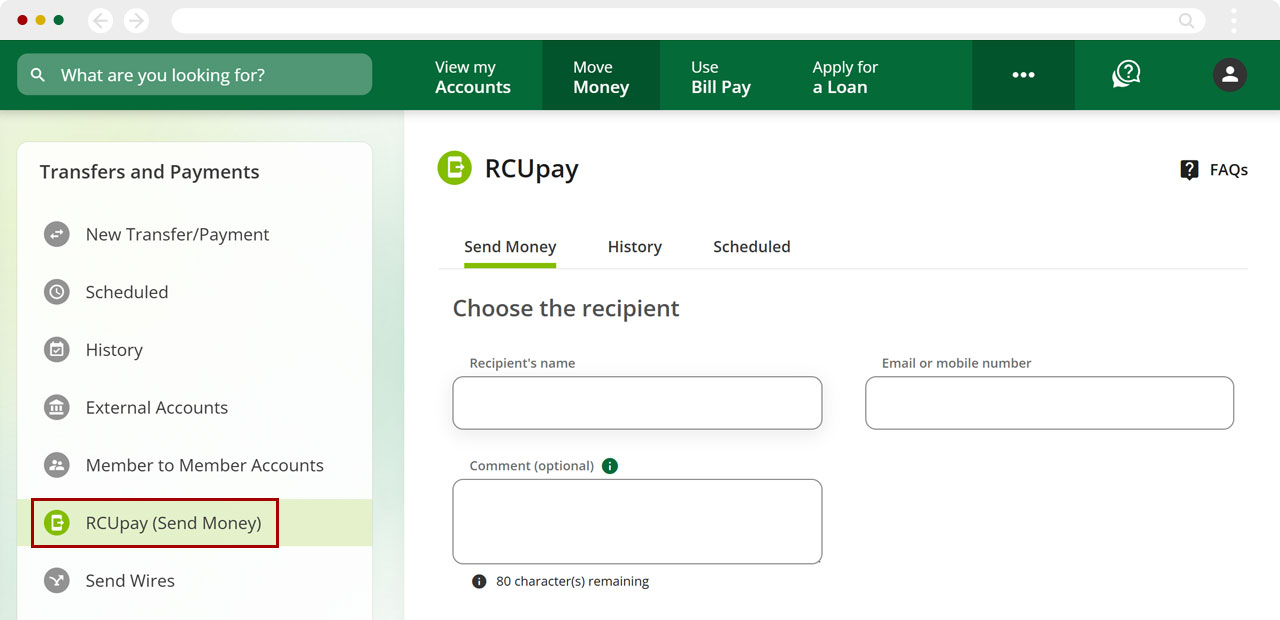Open the Use Bill Pay menu

point(721,77)
